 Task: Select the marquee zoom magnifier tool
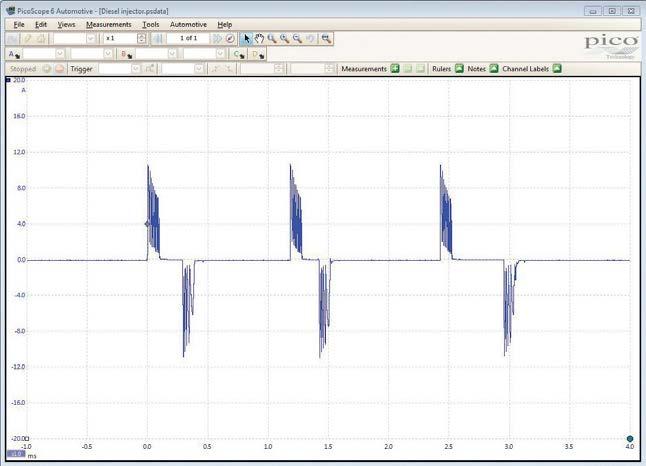pyautogui.click(x=272, y=39)
